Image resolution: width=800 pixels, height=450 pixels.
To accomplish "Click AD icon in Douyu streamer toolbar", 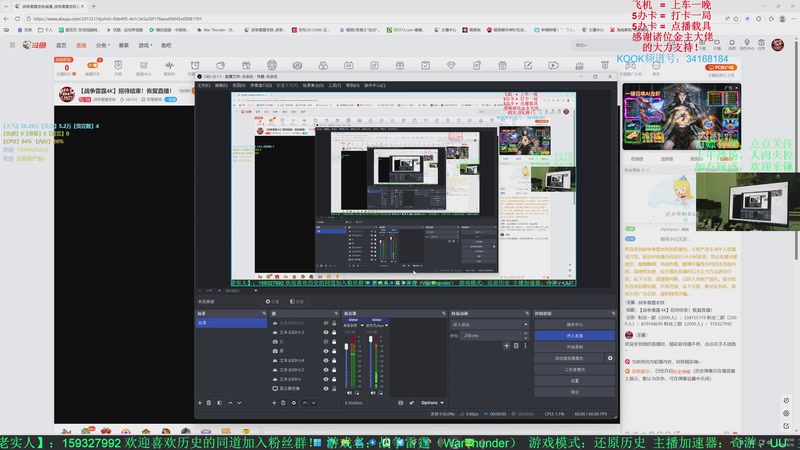I will click(348, 65).
